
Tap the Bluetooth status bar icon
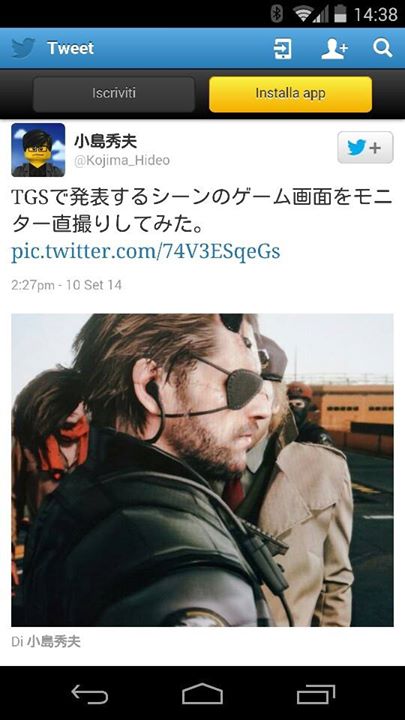(x=276, y=14)
